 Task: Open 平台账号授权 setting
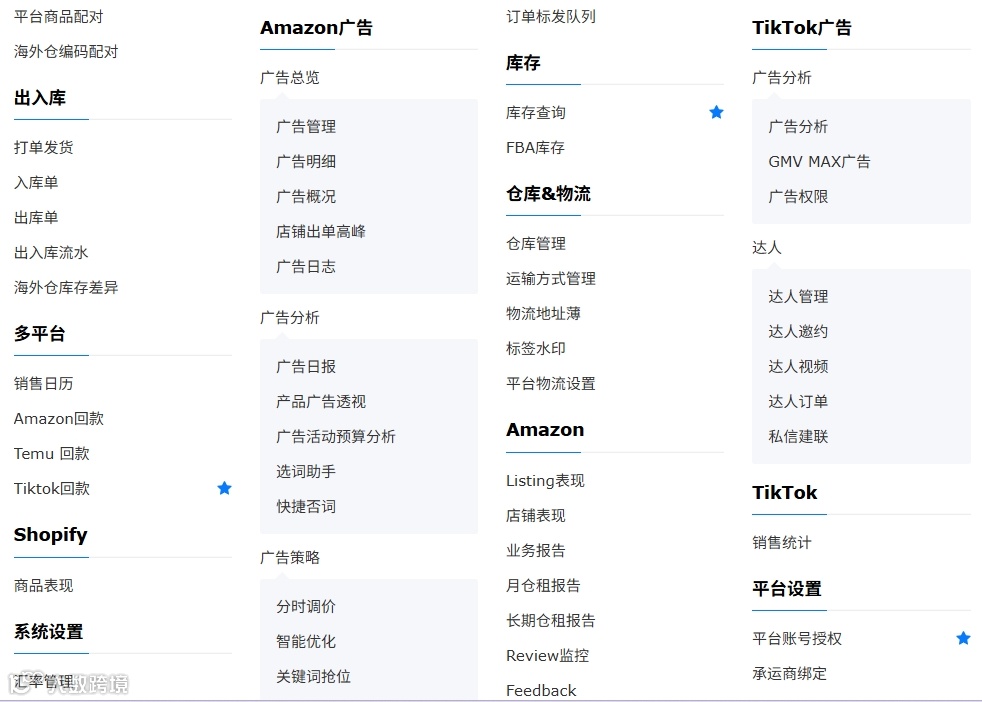tap(797, 639)
